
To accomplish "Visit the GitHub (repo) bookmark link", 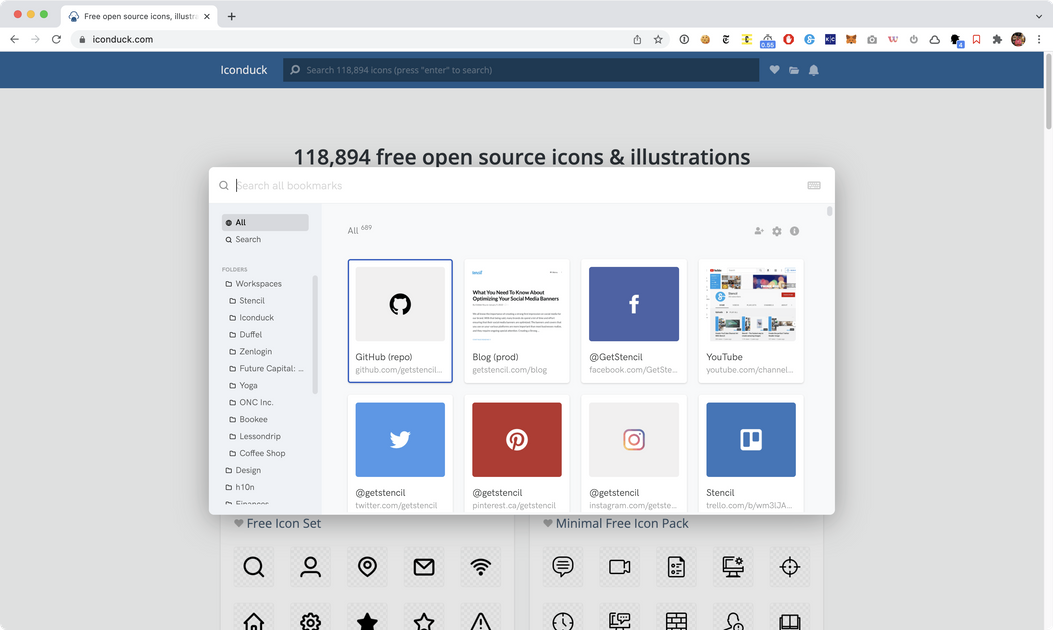I will pos(399,369).
